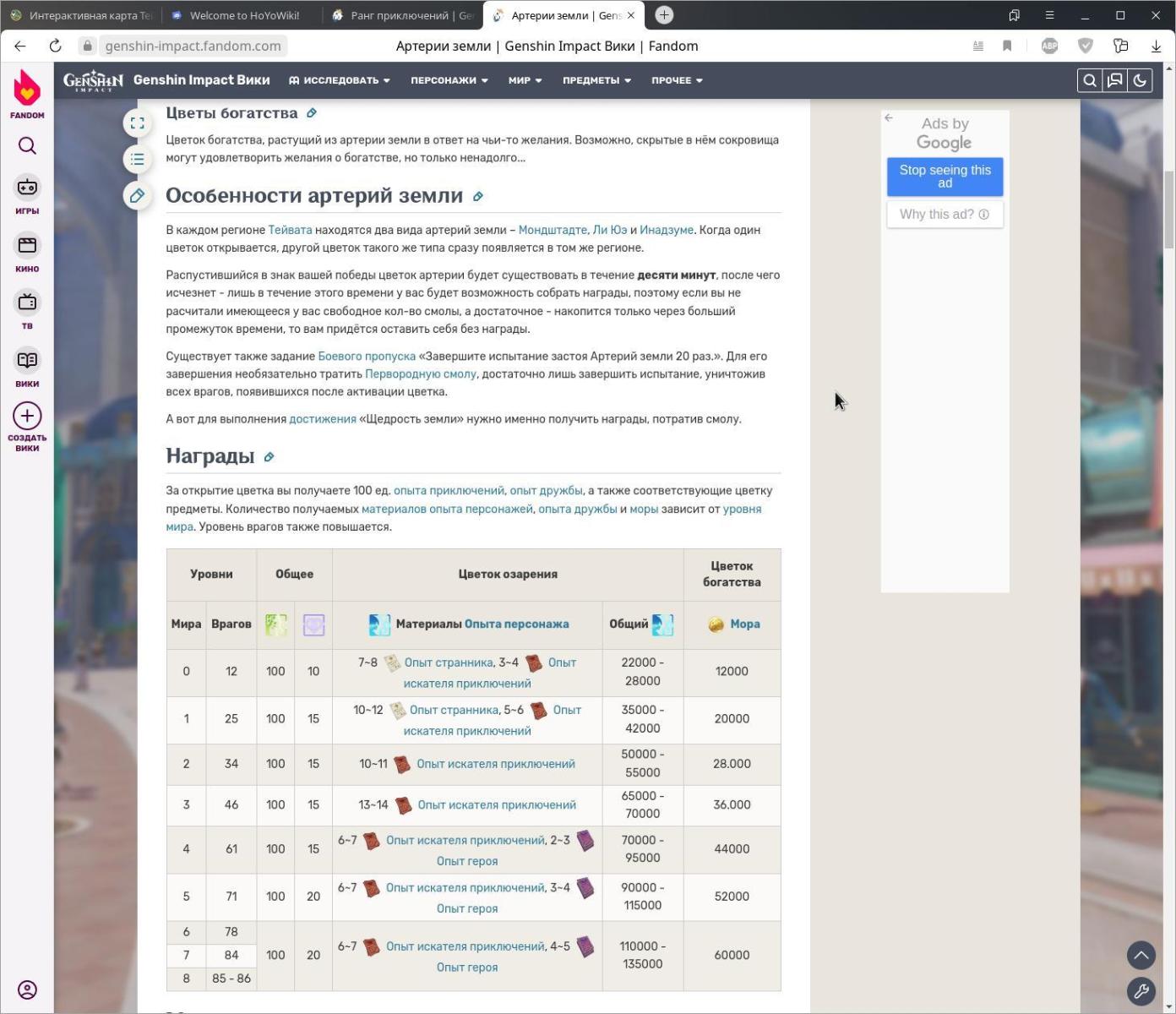Open the wiki discussions icon

[1115, 80]
